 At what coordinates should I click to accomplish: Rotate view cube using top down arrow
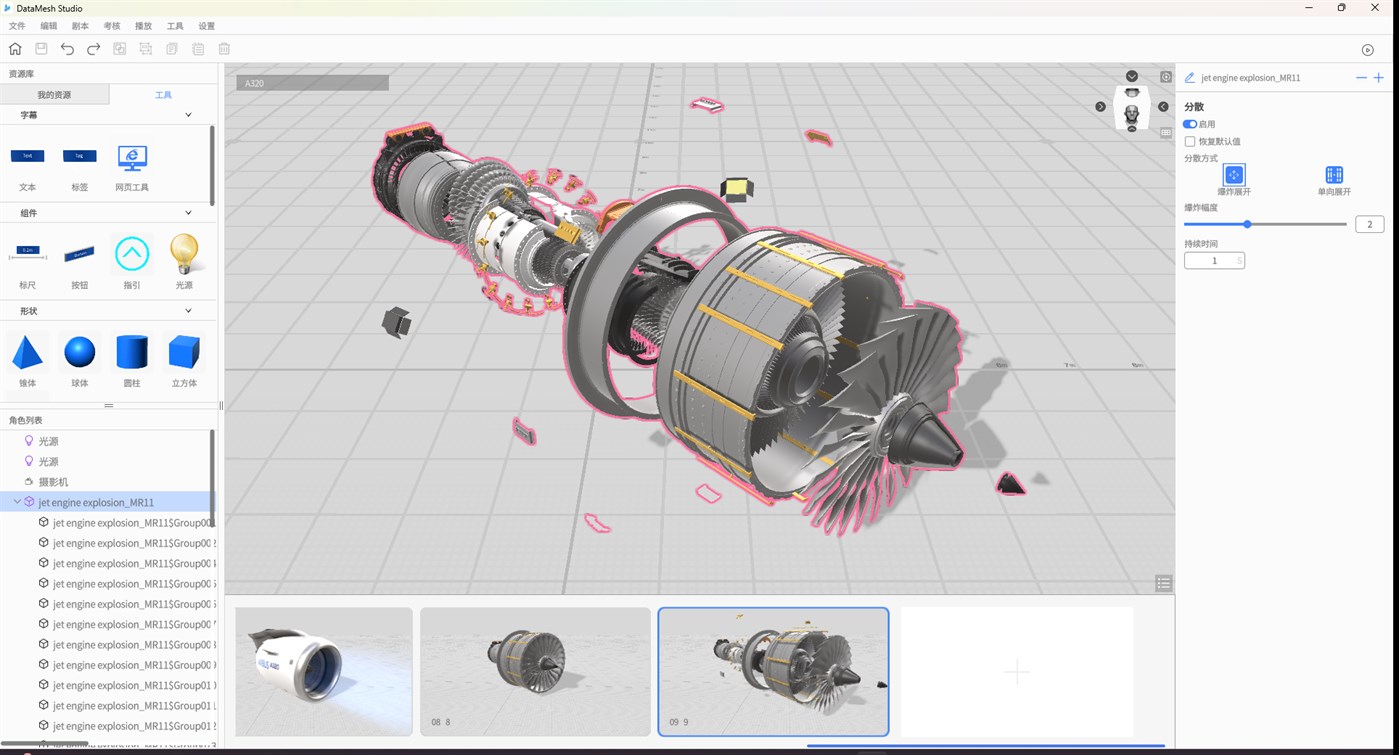1132,77
